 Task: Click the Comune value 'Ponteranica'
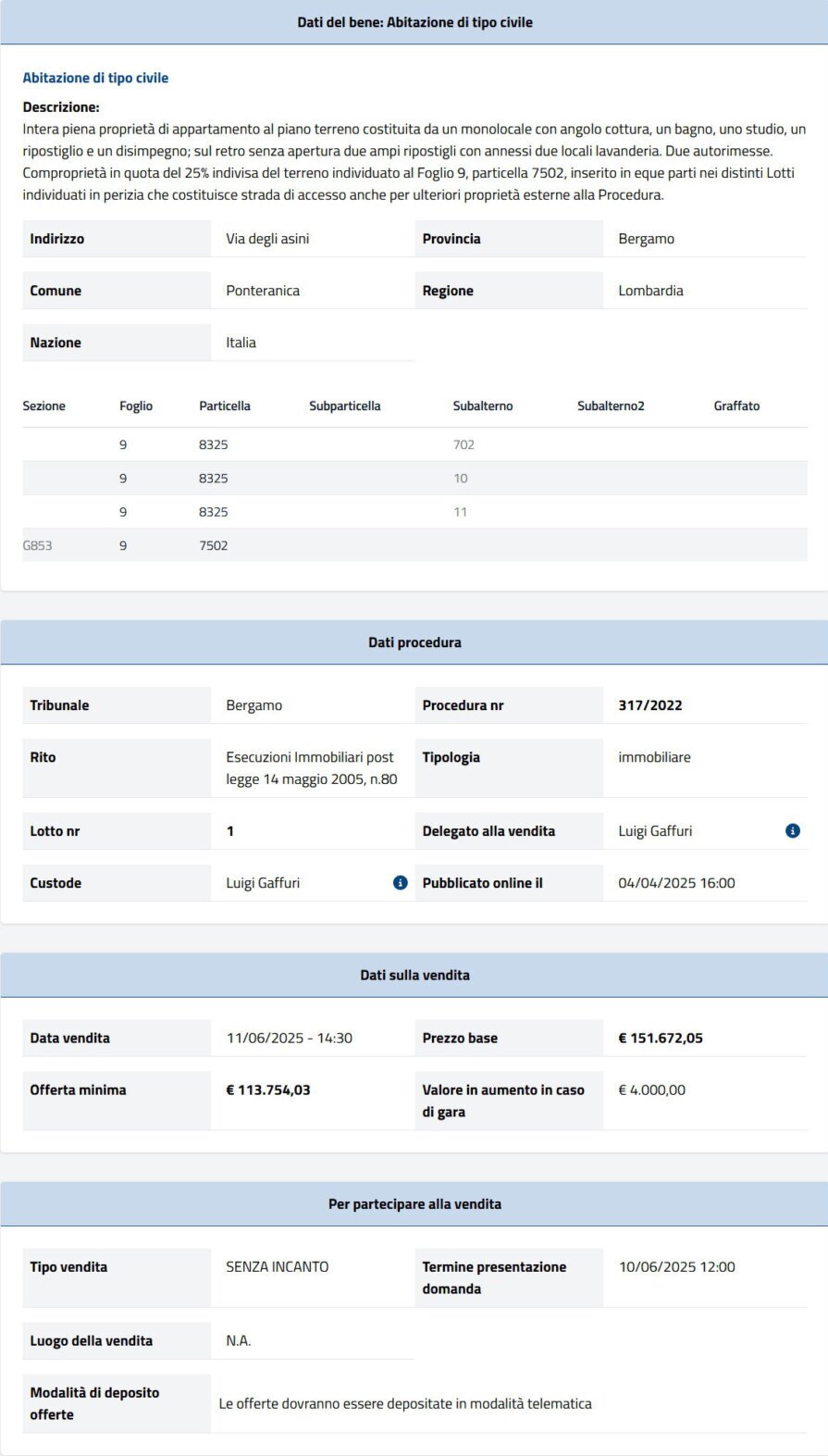click(x=263, y=291)
